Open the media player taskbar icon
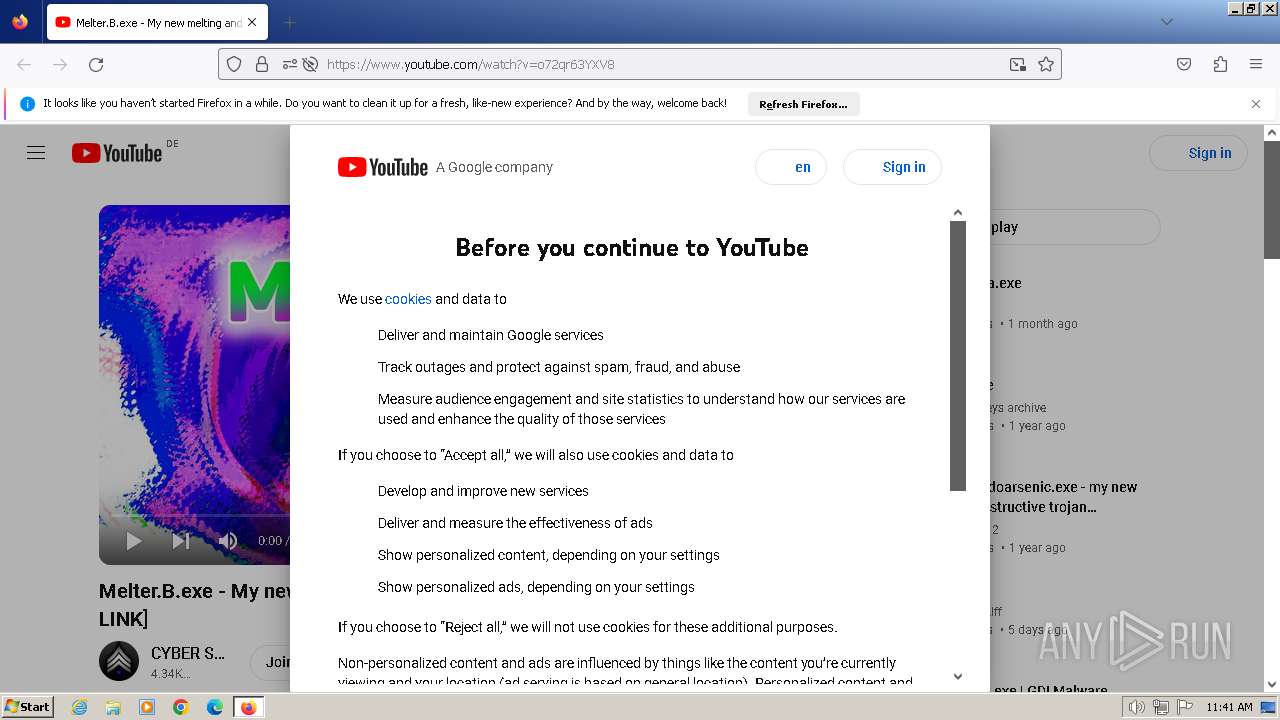Screen dimensions: 1280x720 [x=147, y=707]
